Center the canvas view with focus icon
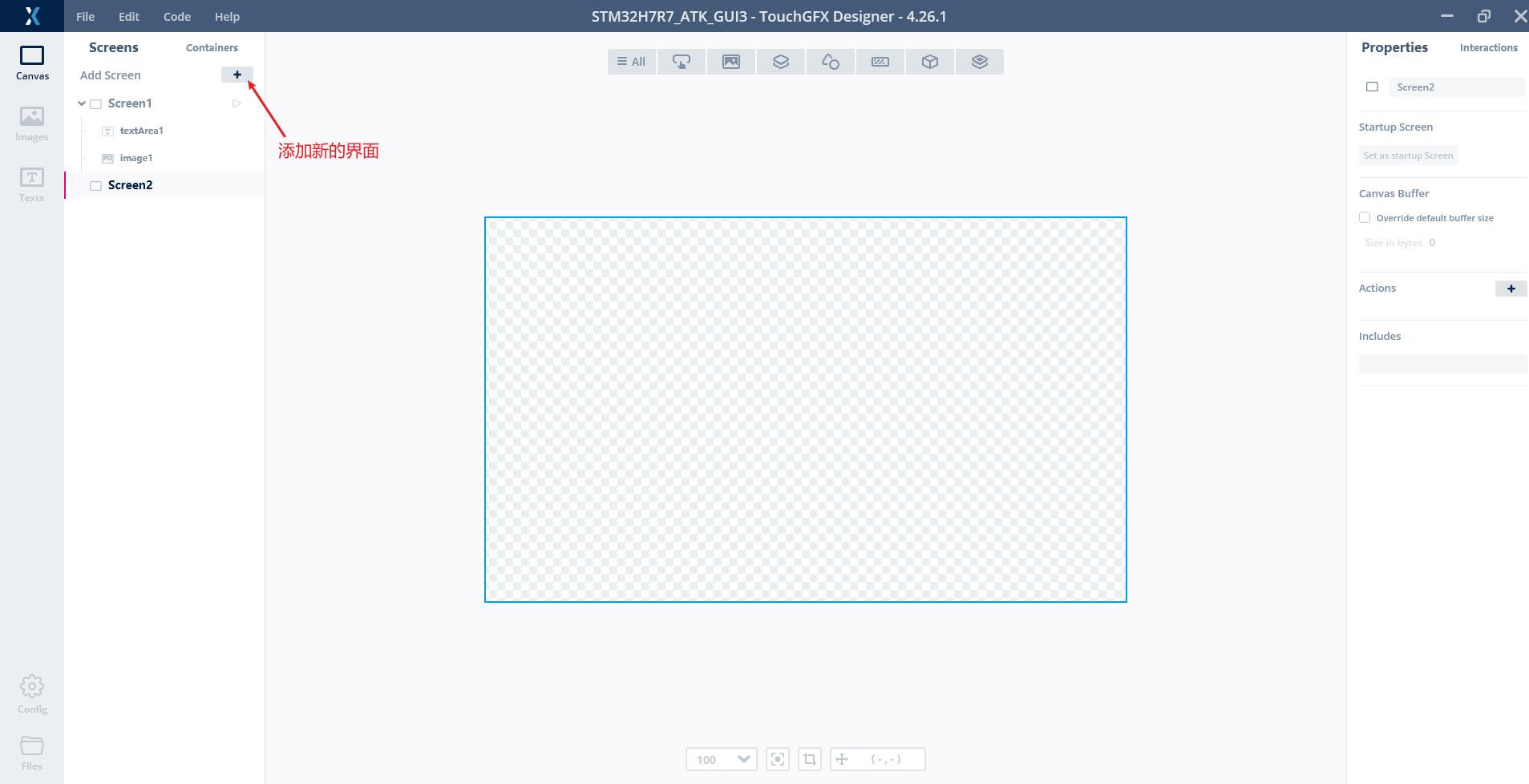The image size is (1529, 784). [x=778, y=759]
